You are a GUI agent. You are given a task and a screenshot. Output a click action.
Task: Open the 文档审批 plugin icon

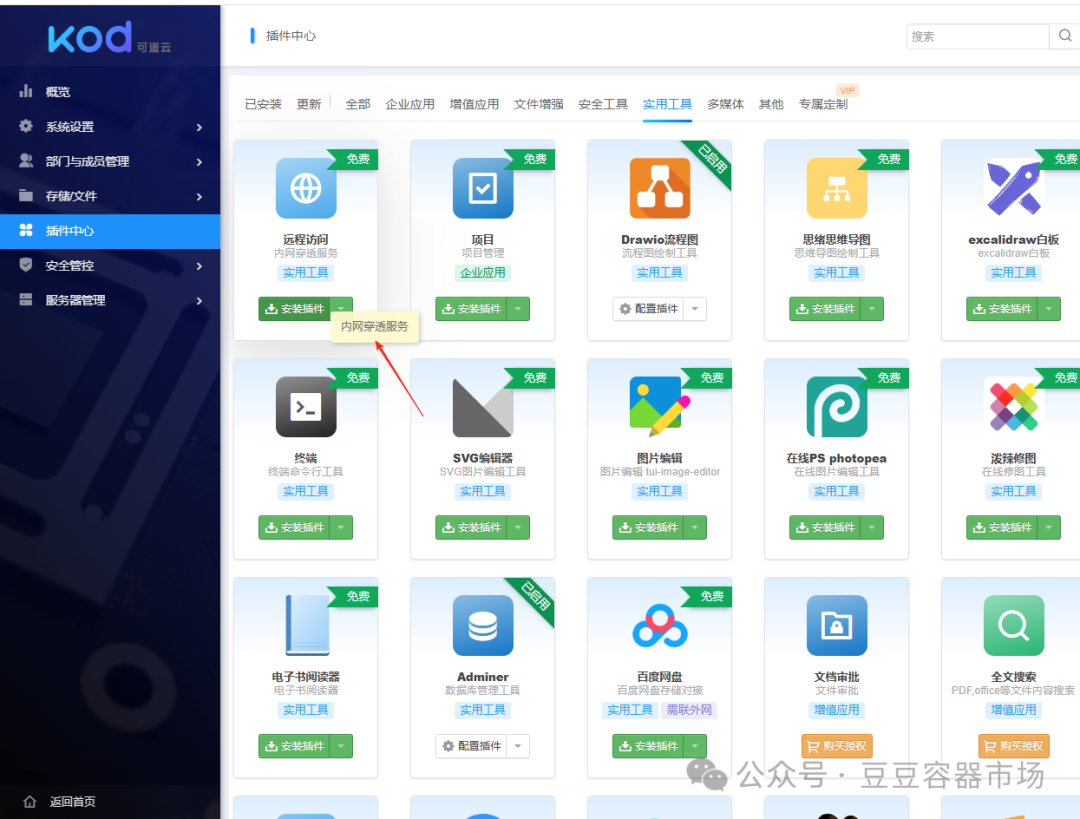click(837, 625)
